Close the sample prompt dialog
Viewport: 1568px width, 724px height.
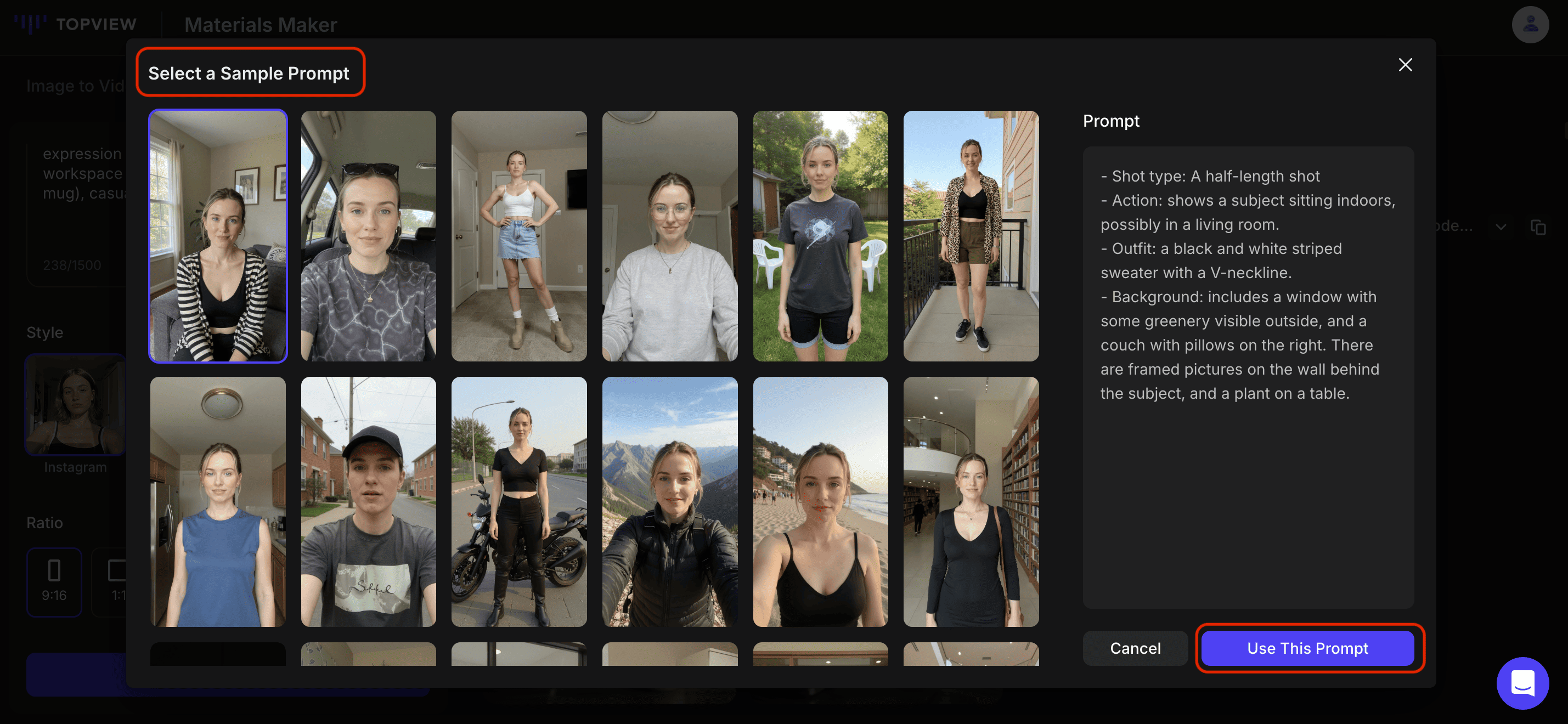coord(1405,65)
